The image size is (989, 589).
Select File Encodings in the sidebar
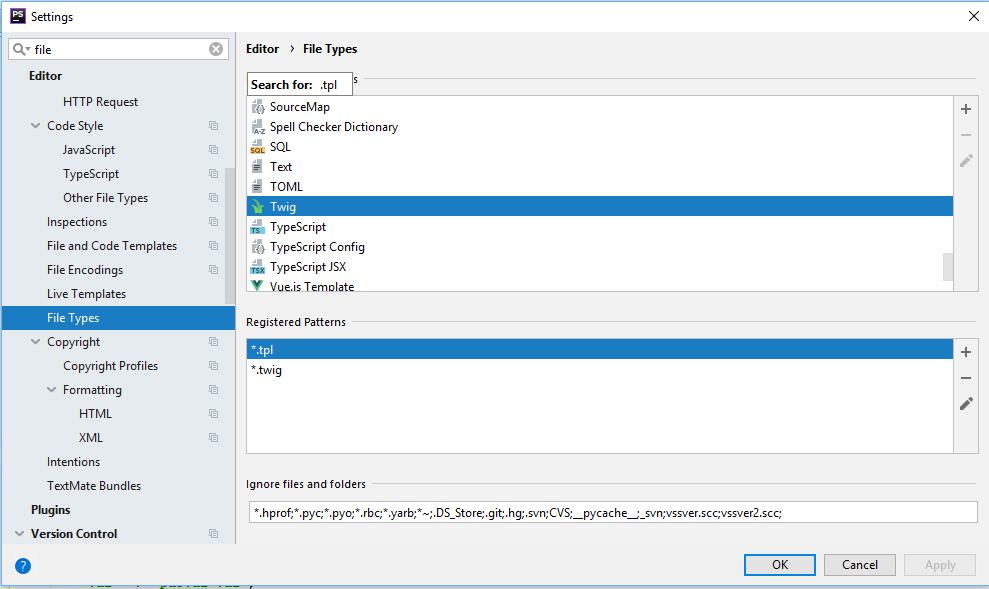tap(85, 270)
